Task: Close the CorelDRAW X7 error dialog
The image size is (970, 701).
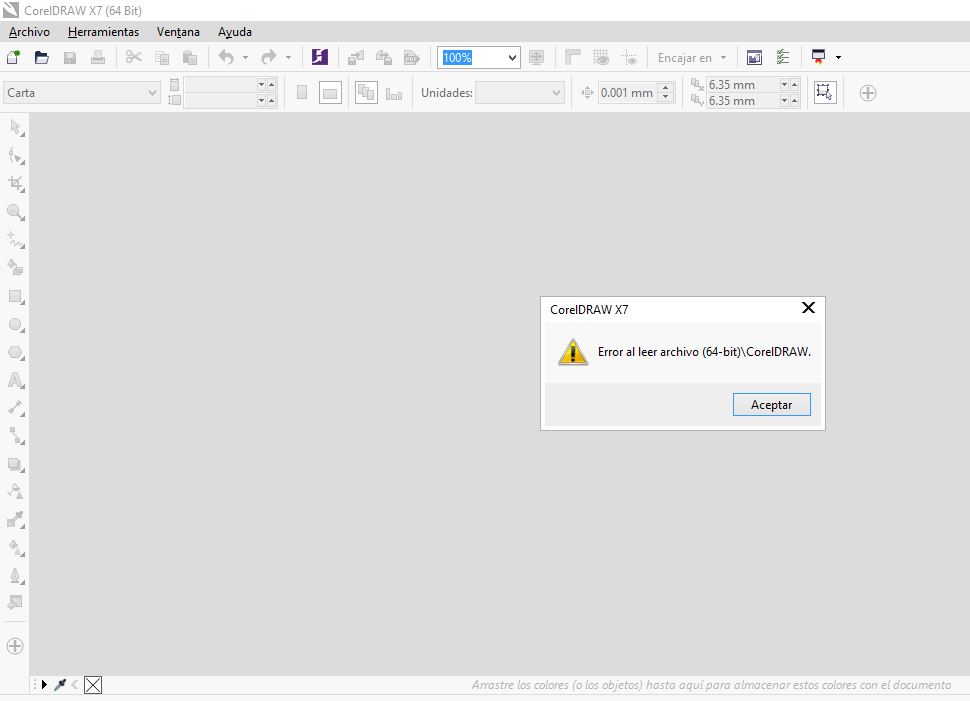Action: (x=808, y=308)
